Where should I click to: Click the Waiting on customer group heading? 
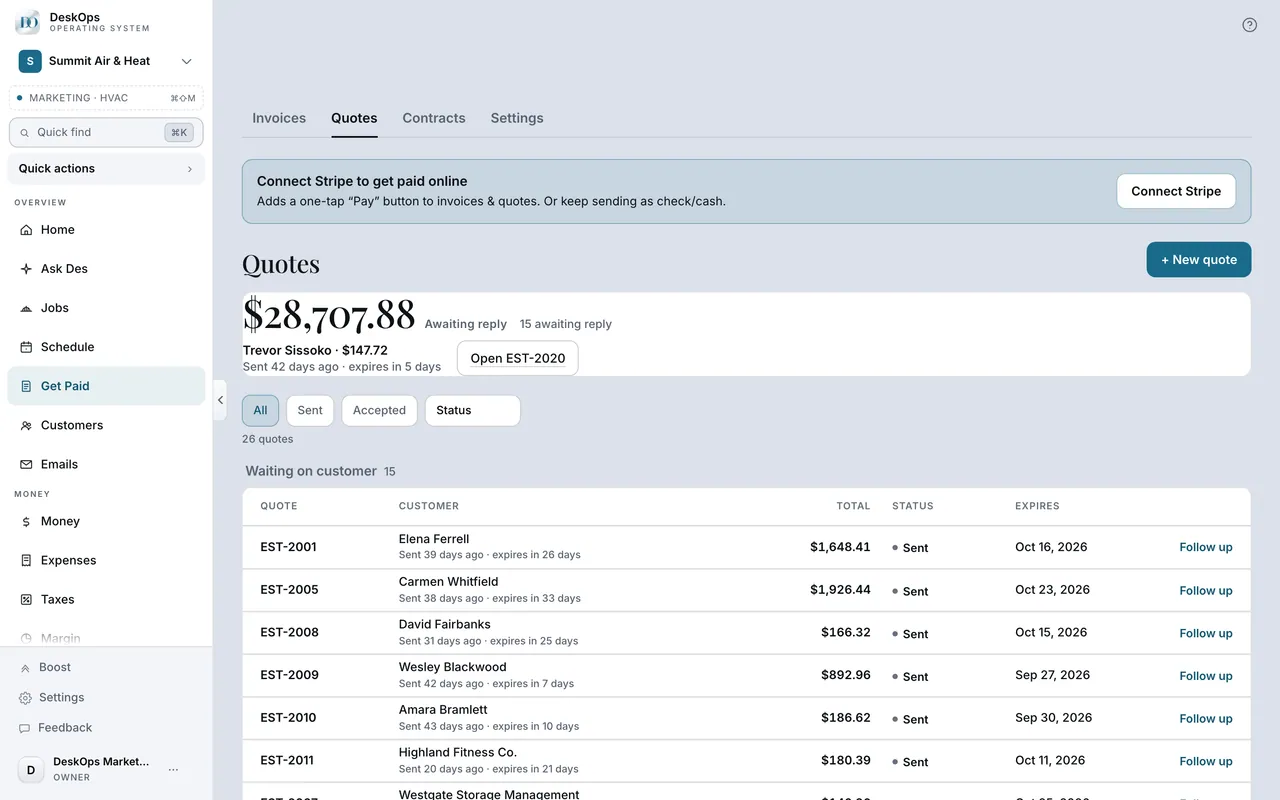tap(311, 471)
